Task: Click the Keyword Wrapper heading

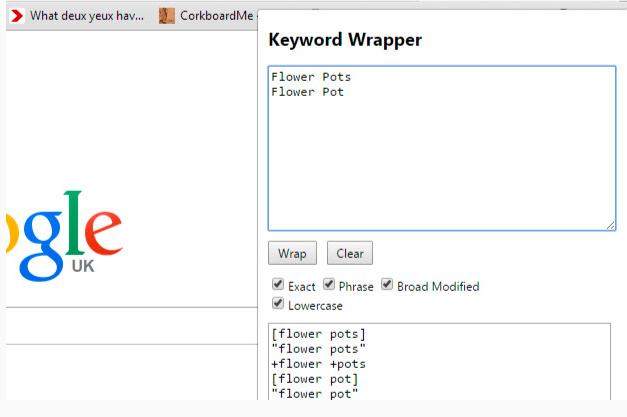Action: tap(345, 40)
